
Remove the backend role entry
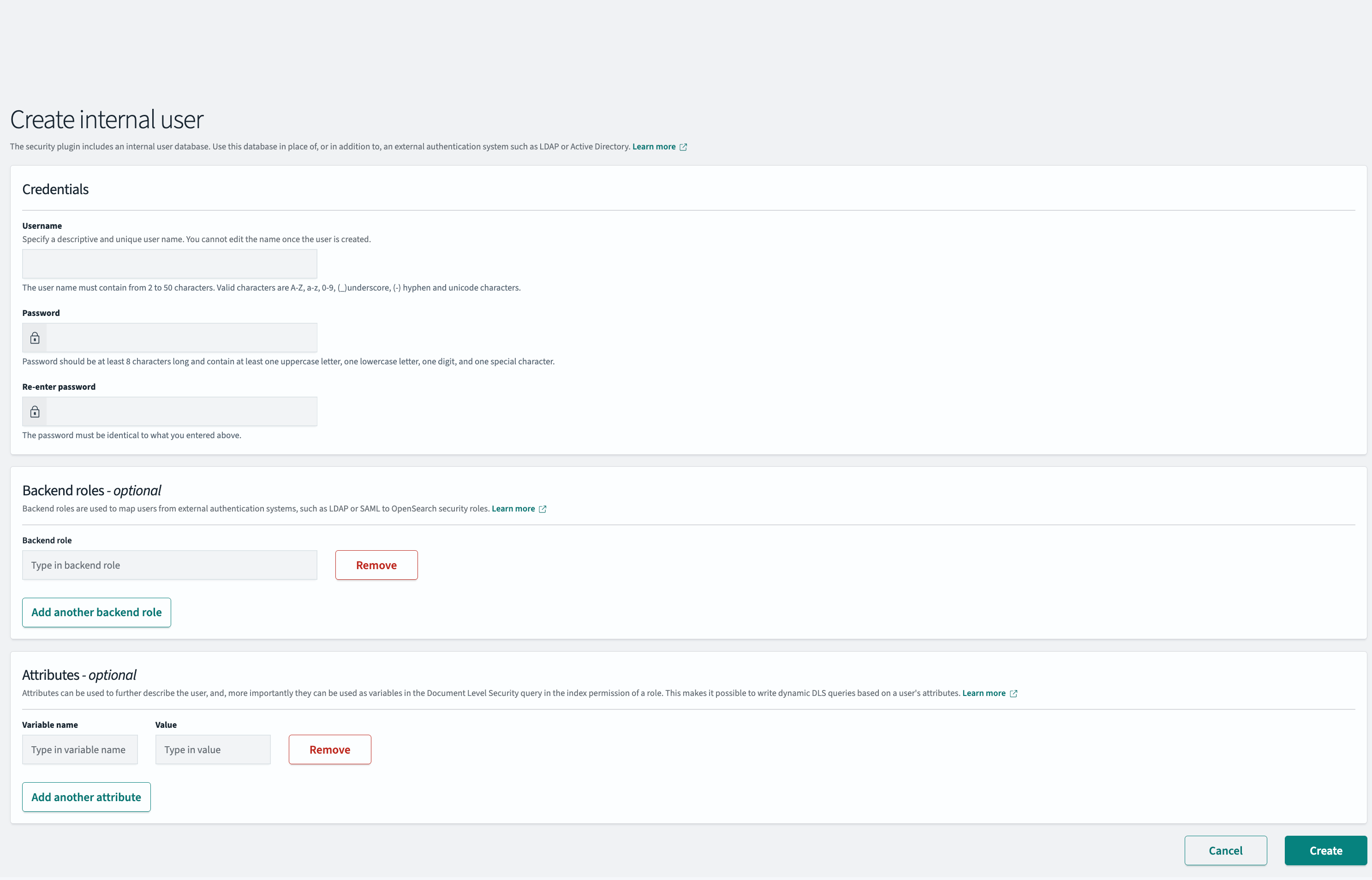pyautogui.click(x=376, y=565)
